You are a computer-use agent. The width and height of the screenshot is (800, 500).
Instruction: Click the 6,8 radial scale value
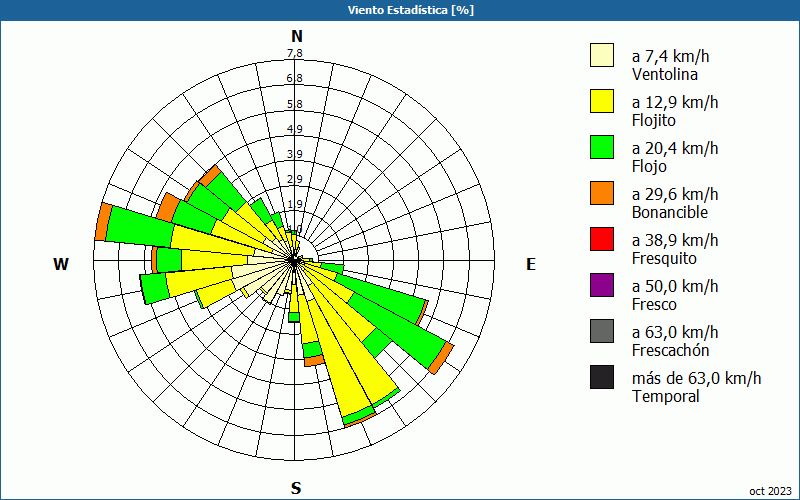294,78
